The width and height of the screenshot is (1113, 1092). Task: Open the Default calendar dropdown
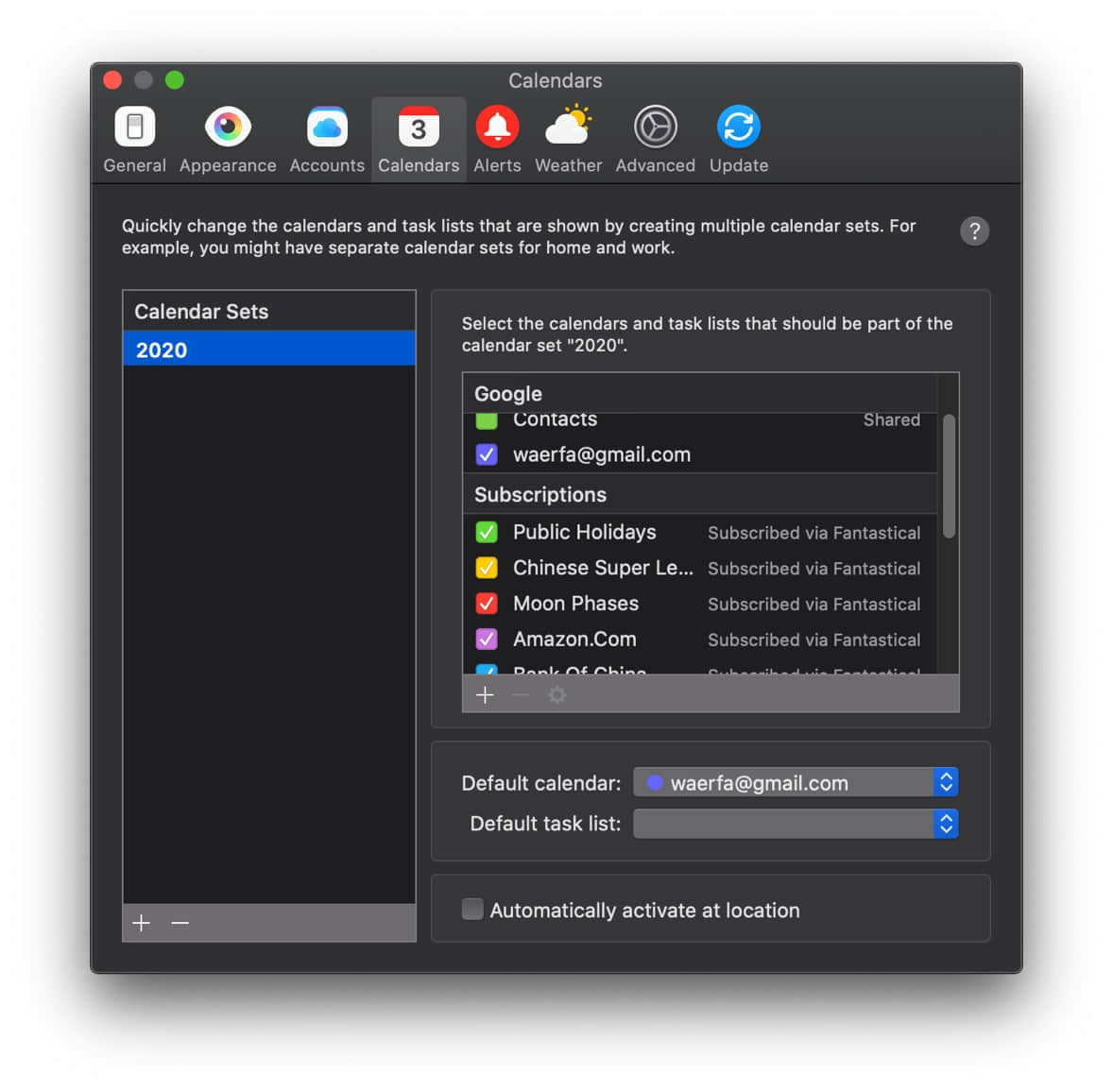(795, 782)
